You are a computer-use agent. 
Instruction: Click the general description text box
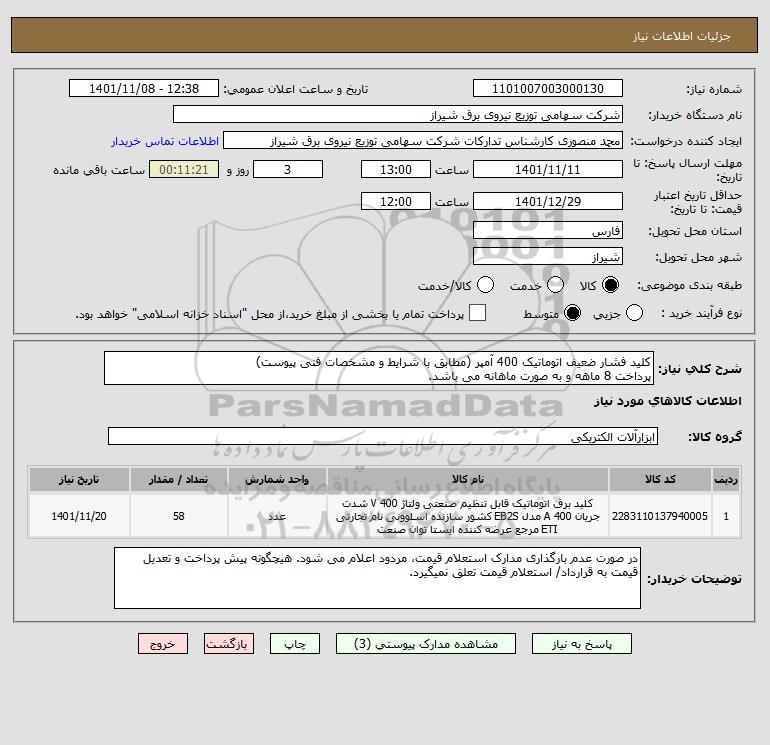tap(379, 368)
